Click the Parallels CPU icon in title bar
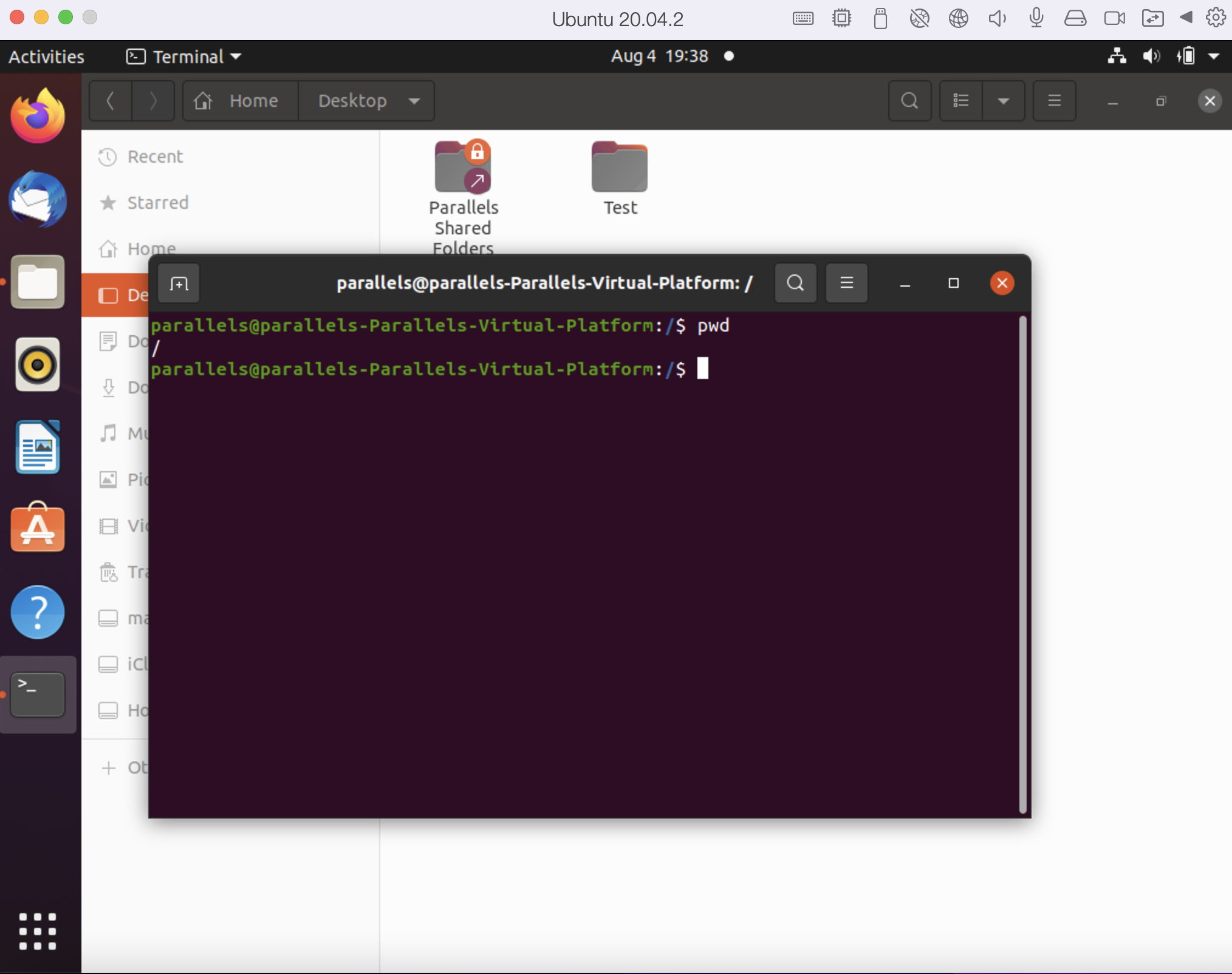 [x=841, y=18]
